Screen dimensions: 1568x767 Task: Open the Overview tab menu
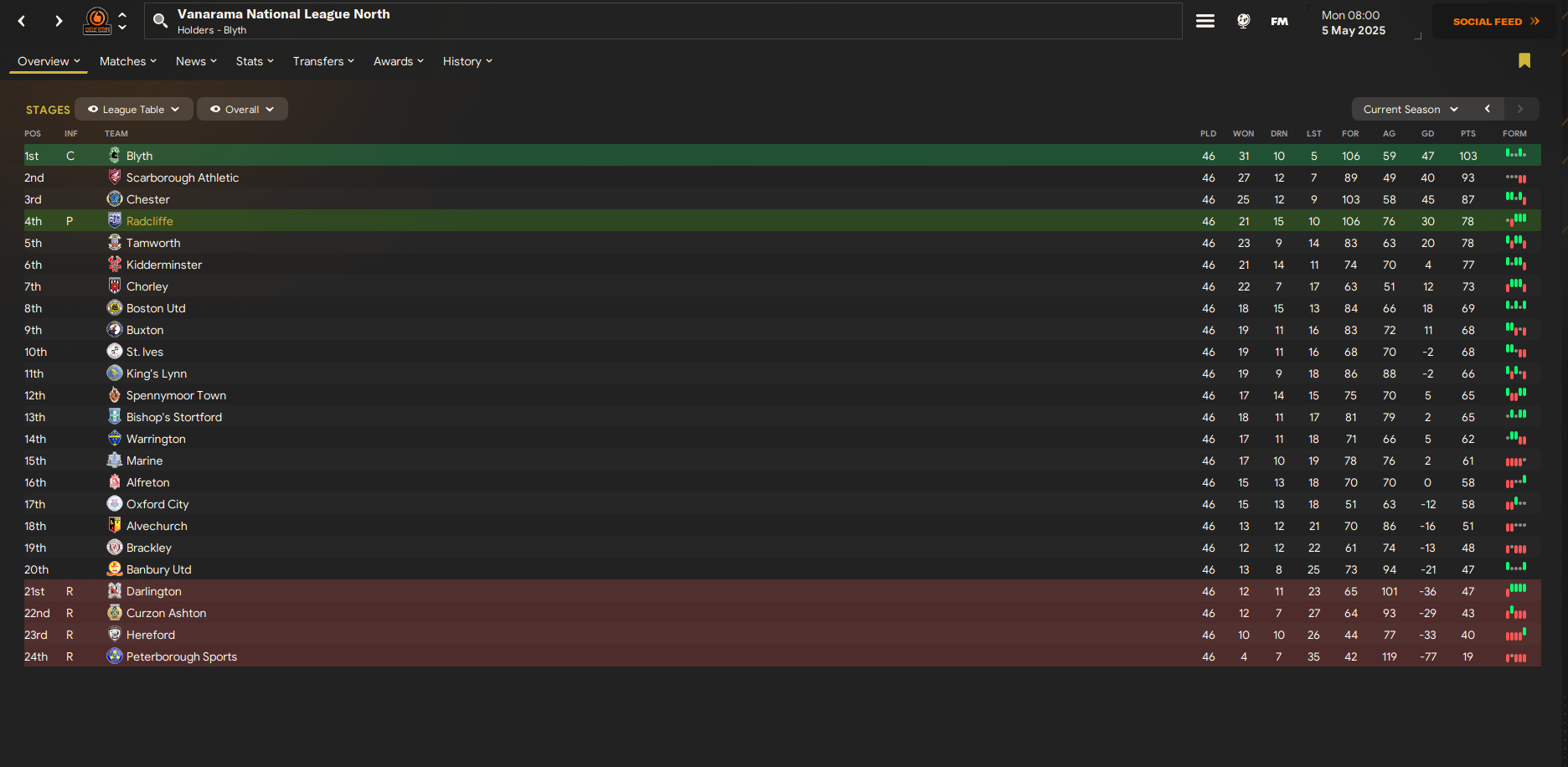click(x=49, y=61)
